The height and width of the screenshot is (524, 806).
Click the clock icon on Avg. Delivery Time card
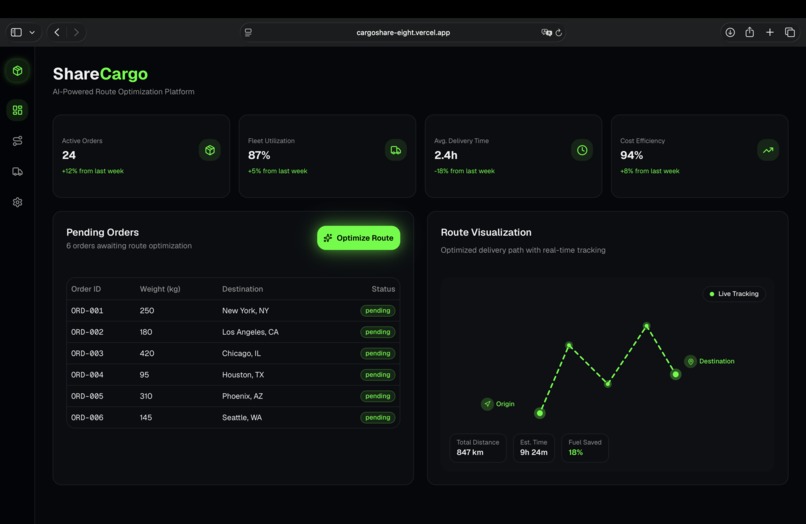click(x=582, y=150)
